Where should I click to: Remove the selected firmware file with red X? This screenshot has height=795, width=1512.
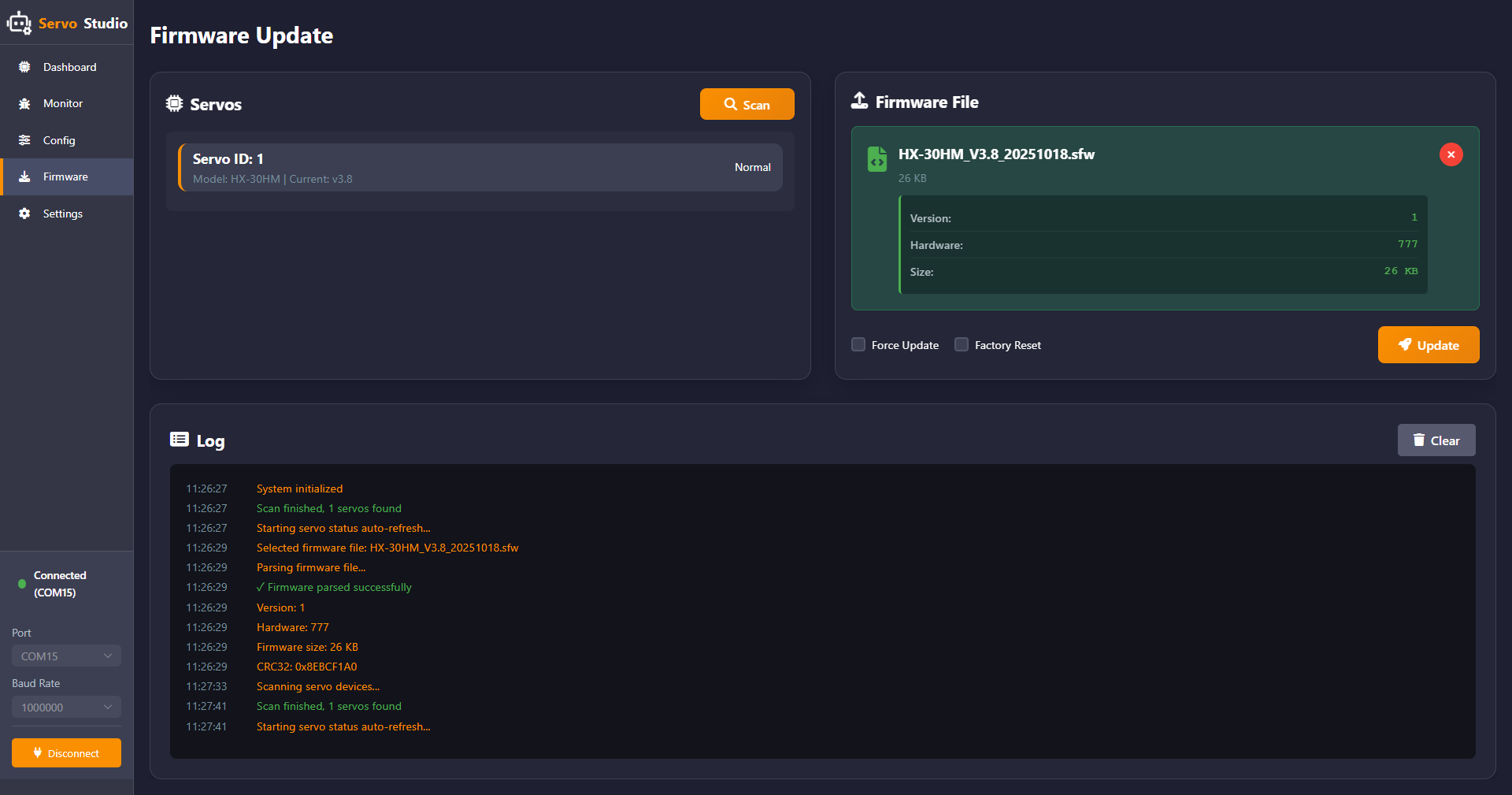1451,154
